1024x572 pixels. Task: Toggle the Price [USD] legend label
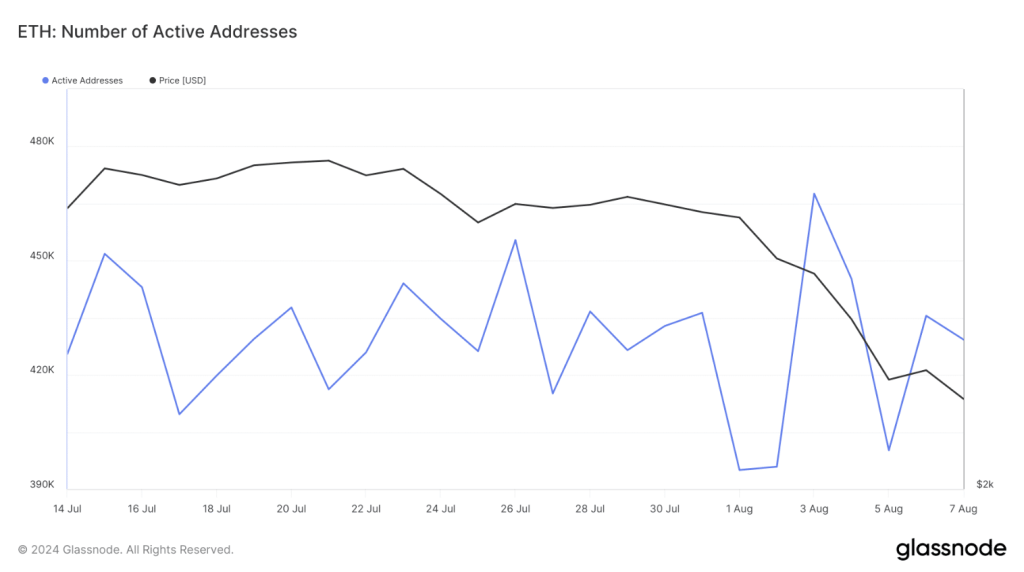click(x=182, y=80)
